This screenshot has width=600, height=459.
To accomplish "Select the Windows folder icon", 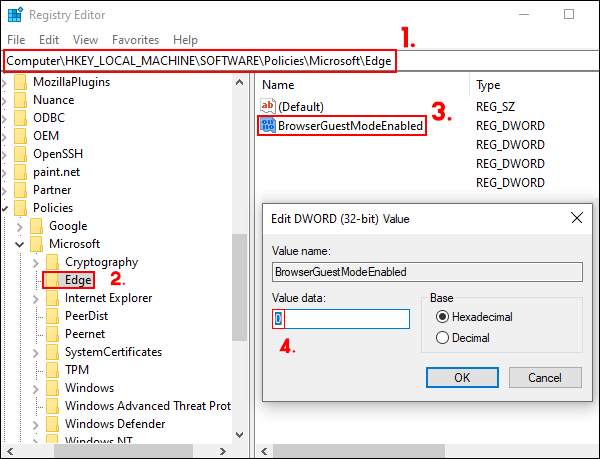I will [52, 388].
